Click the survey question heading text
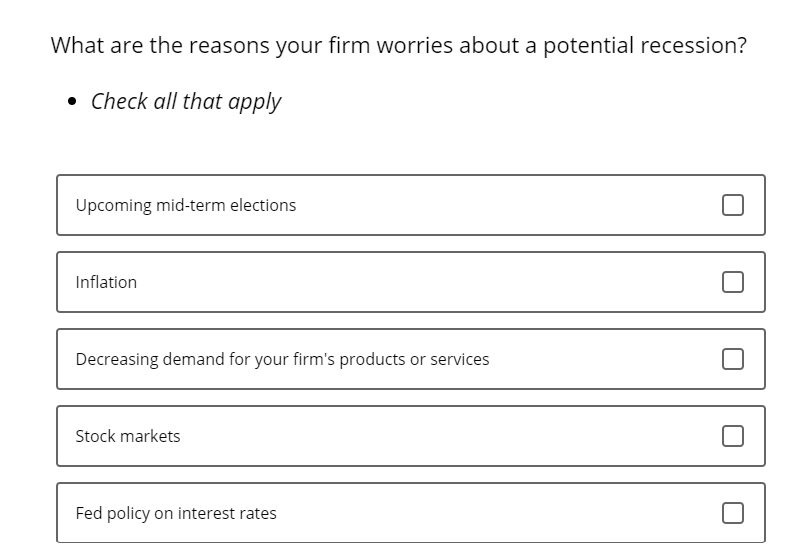Screen dimensions: 807x544 398,46
